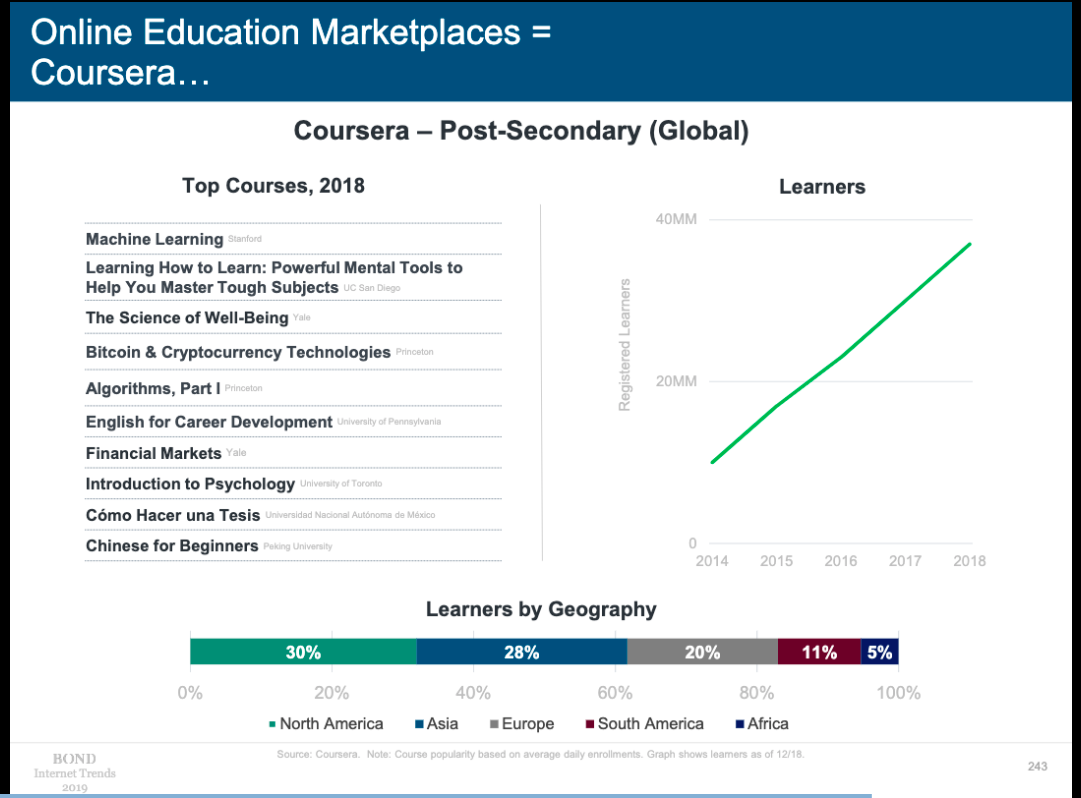
Task: Select the dark blue 5% segment
Action: pyautogui.click(x=880, y=652)
